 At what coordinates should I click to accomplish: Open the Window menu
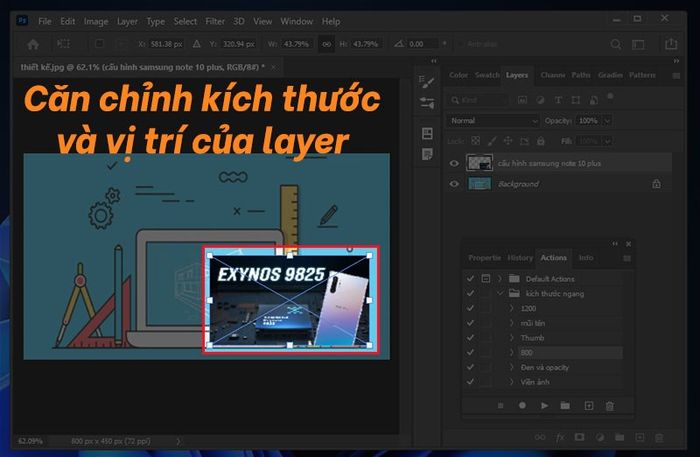(296, 21)
